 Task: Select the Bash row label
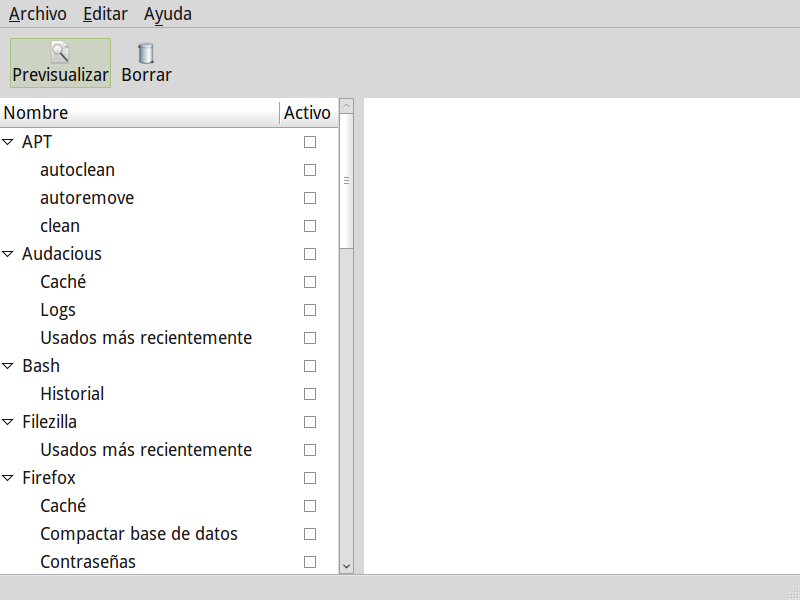point(41,366)
